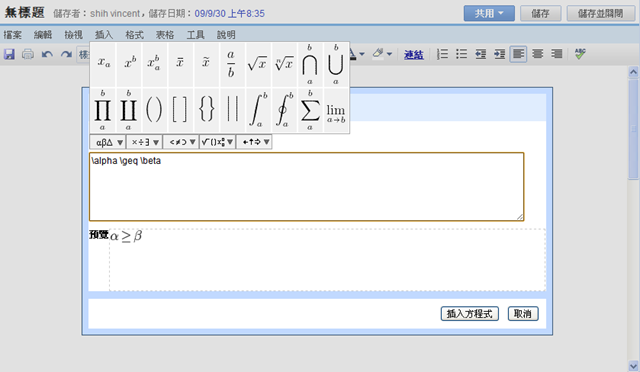
Task: Open math structures √() dropdown
Action: coord(218,142)
